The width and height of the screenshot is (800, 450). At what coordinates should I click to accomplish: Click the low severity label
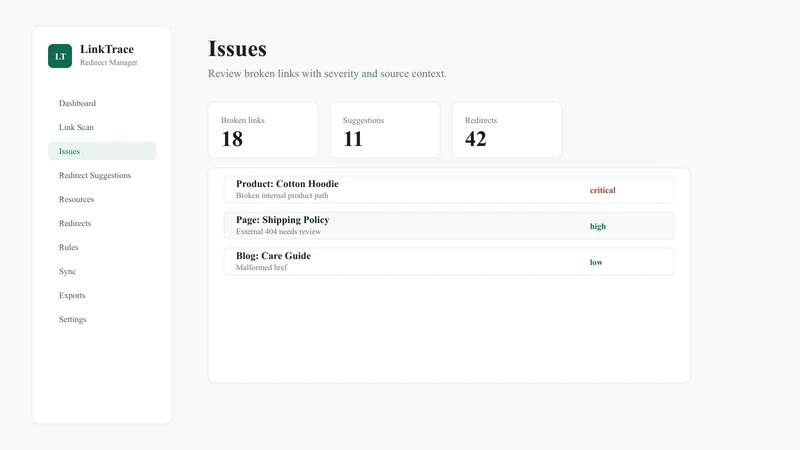pyautogui.click(x=596, y=262)
